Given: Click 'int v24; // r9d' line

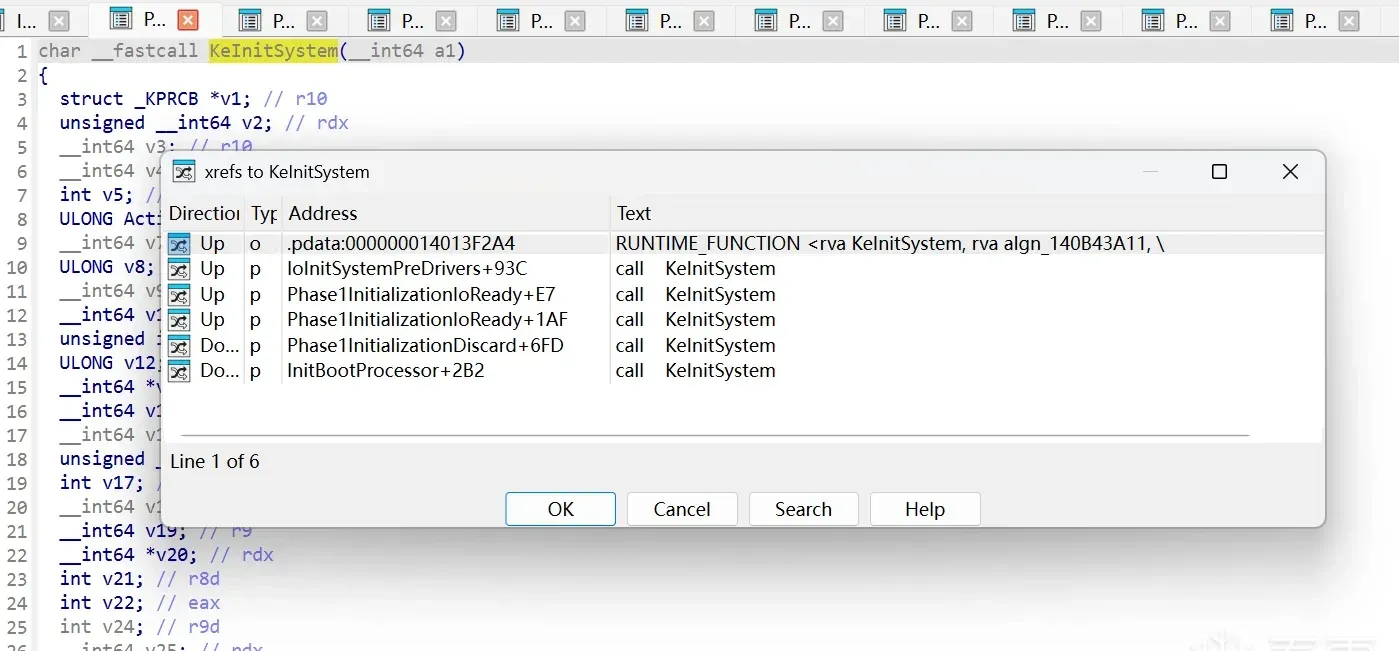Looking at the screenshot, I should pos(140,627).
